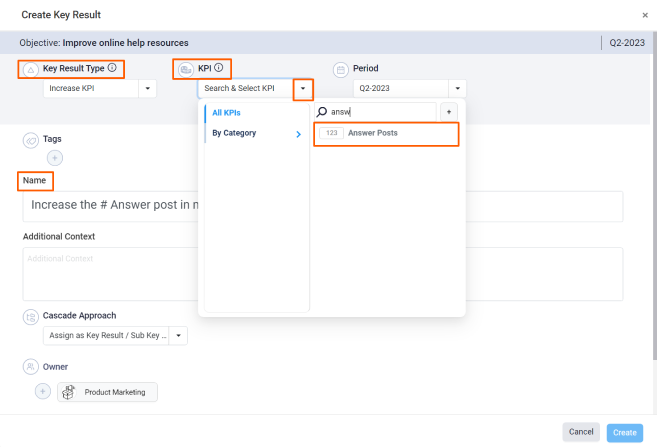The image size is (657, 447).
Task: Open the Increase KPI type dropdown arrow
Action: coord(147,88)
